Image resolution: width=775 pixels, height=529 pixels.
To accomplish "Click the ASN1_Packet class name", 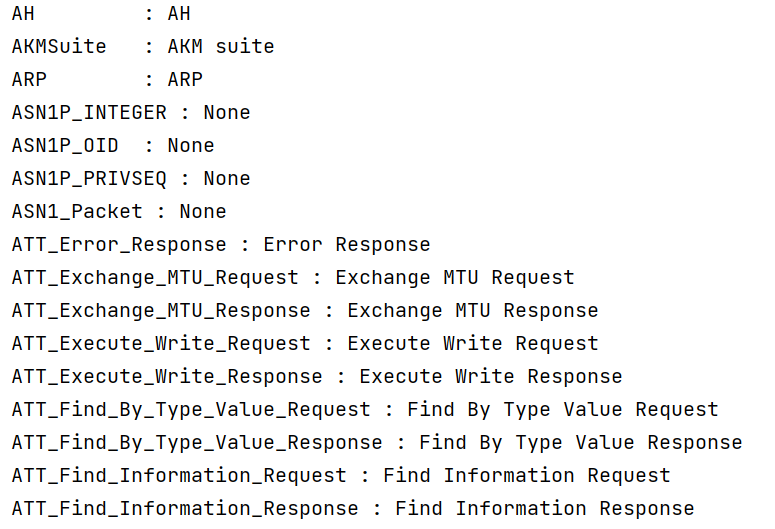I will coord(77,212).
